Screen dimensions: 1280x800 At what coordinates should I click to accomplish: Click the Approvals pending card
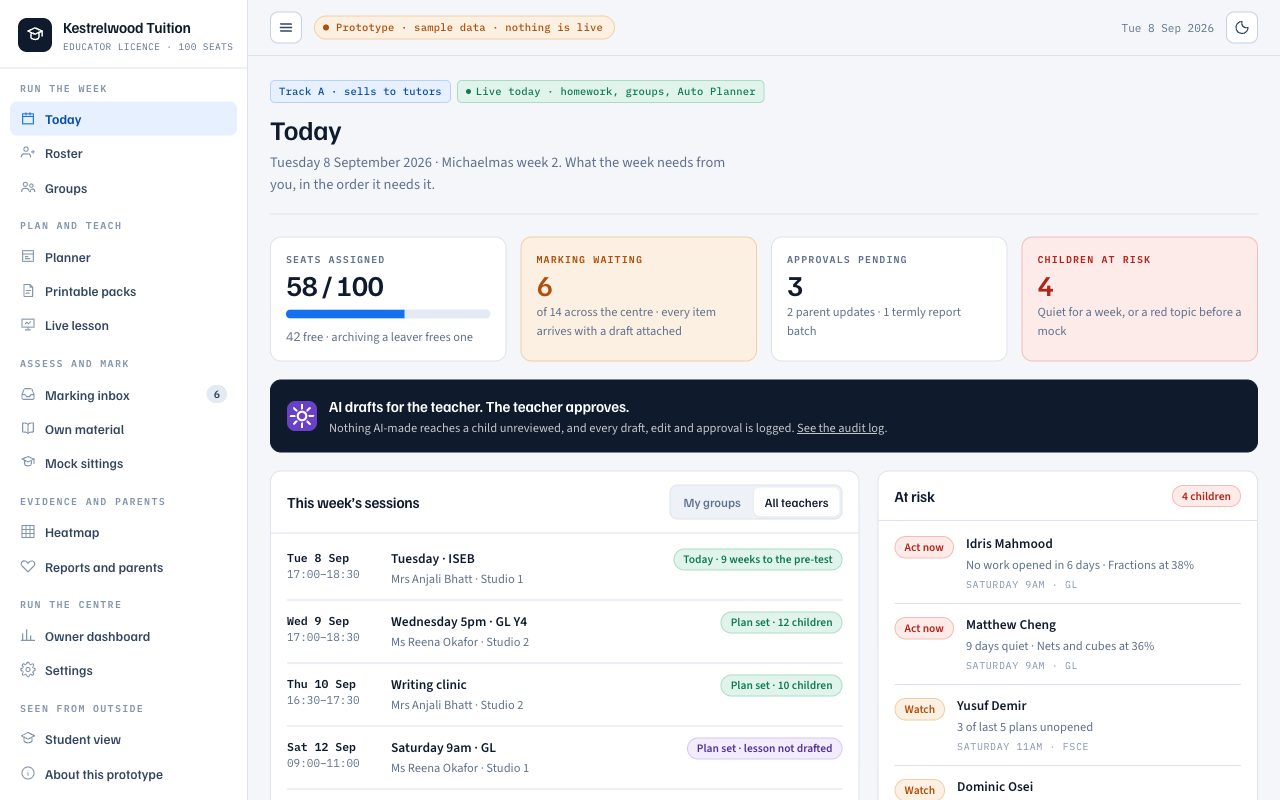point(889,299)
